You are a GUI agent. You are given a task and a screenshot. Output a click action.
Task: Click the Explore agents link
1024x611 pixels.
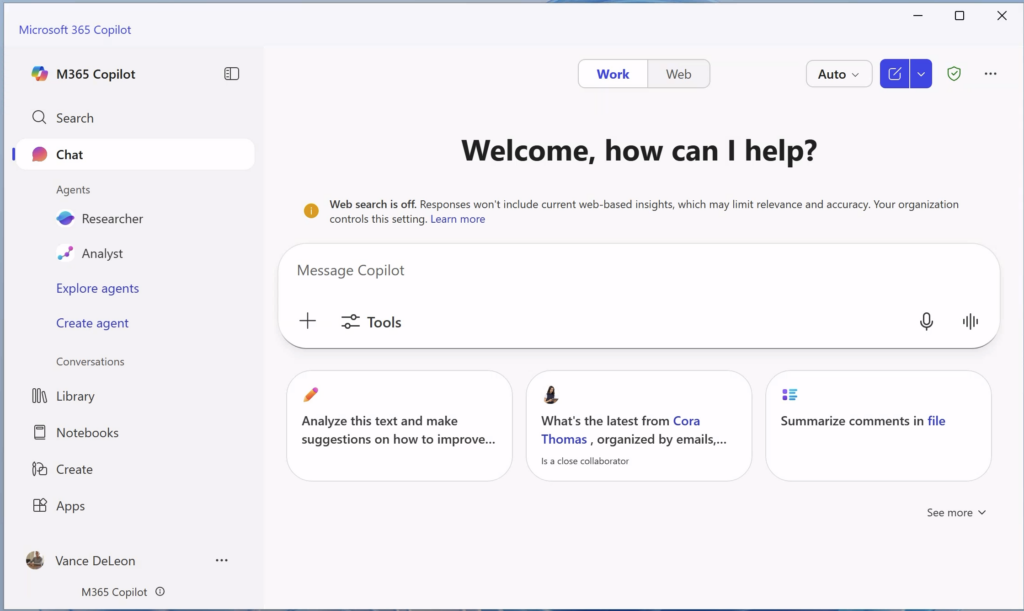(x=97, y=289)
